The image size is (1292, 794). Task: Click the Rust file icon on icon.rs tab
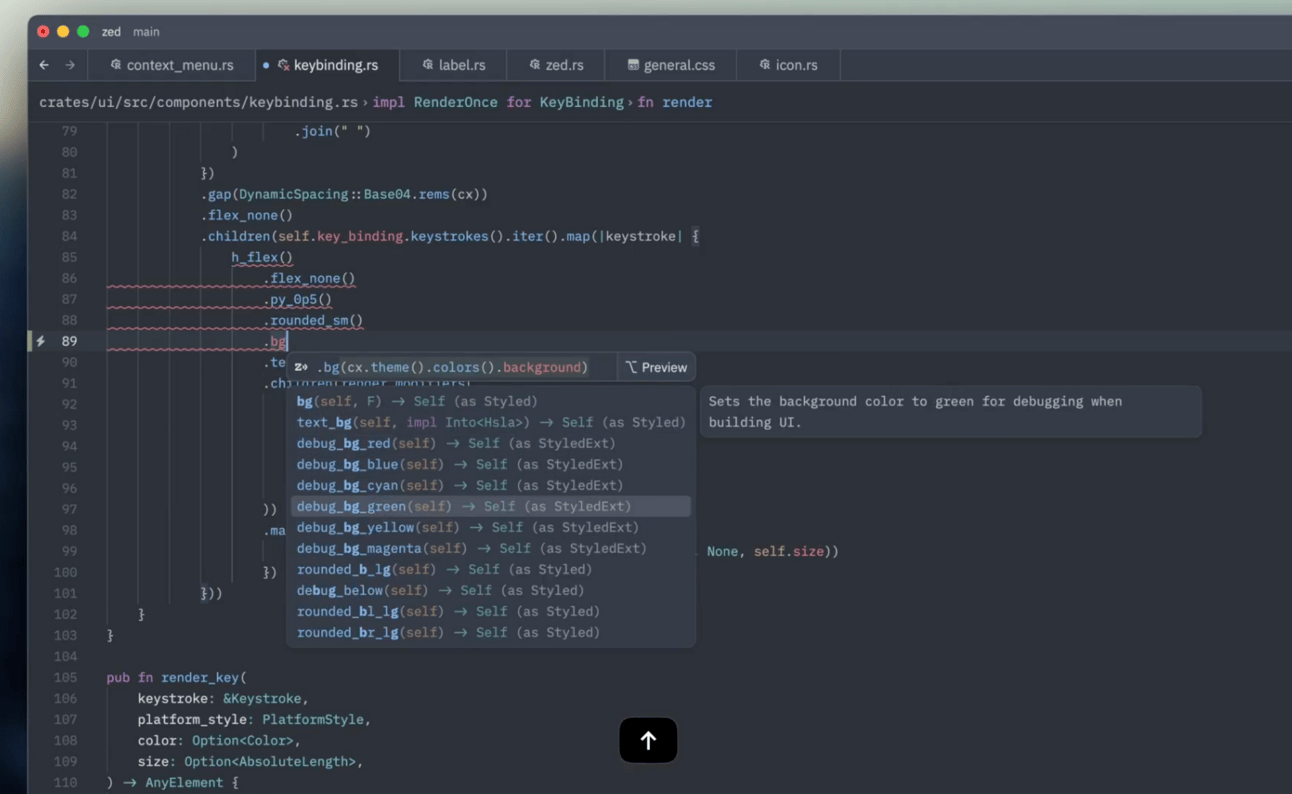[x=764, y=65]
